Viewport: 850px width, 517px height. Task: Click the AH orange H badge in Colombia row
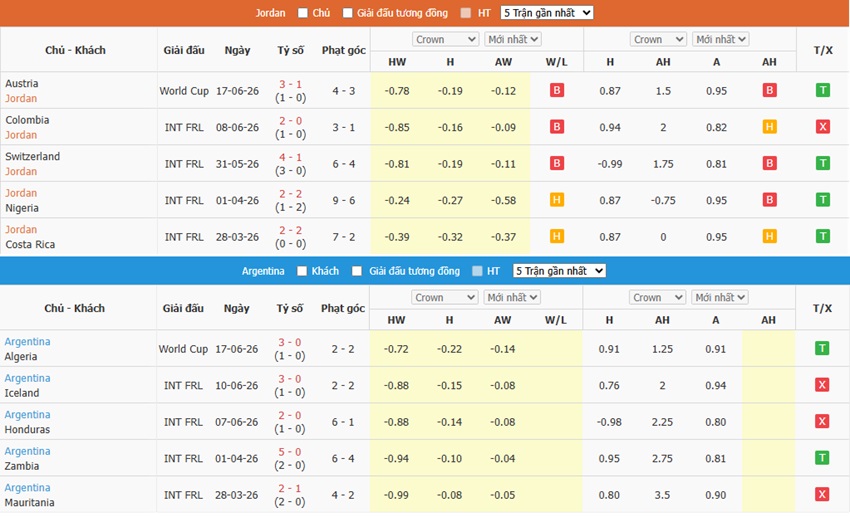click(769, 127)
